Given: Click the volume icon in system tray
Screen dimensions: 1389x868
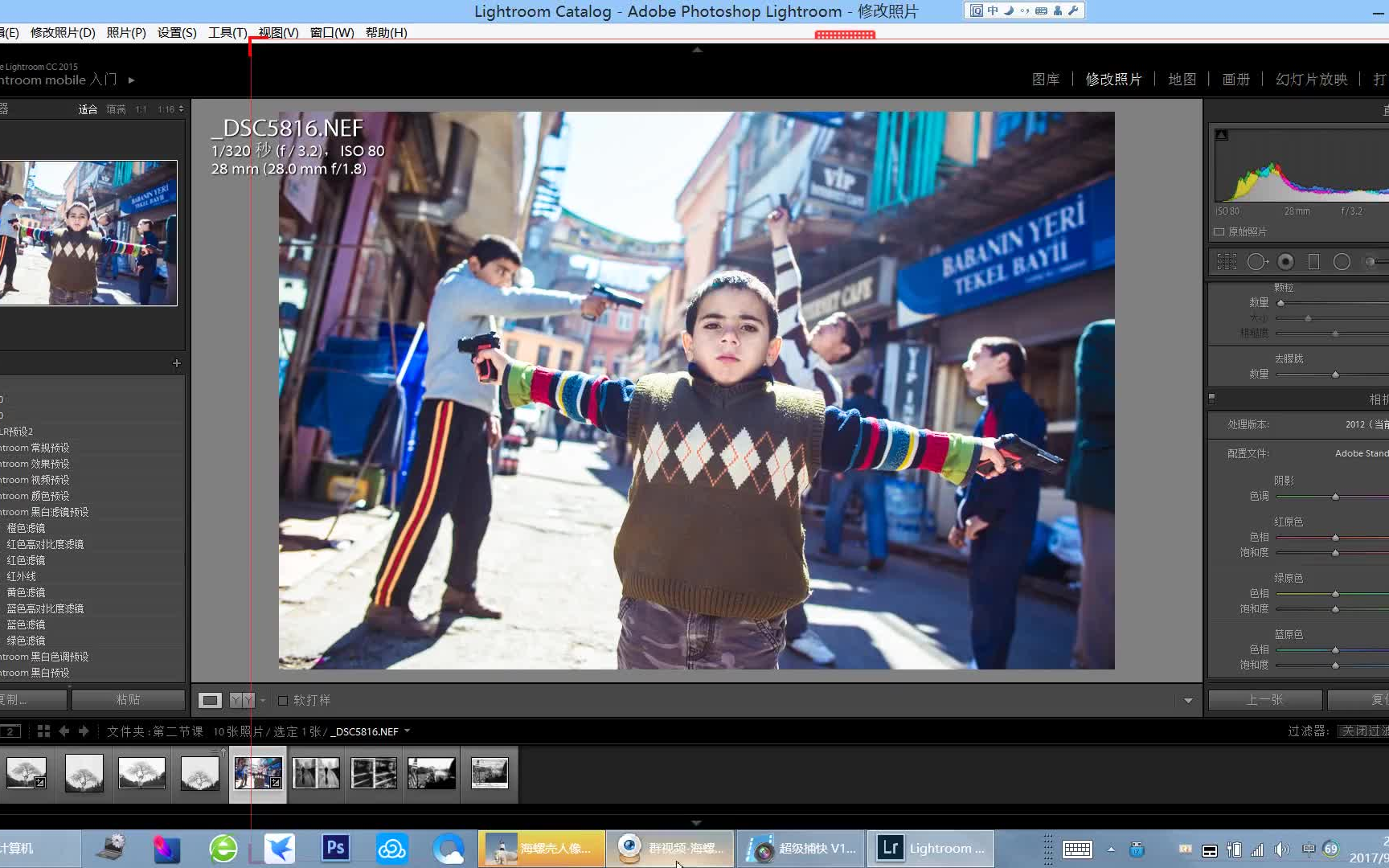Looking at the screenshot, I should [1281, 850].
